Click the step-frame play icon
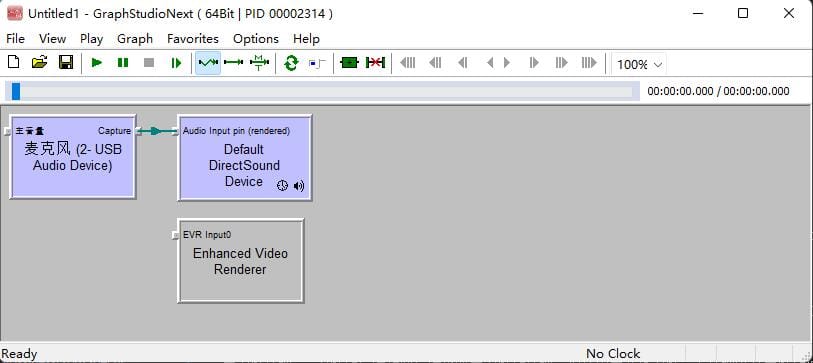Image resolution: width=813 pixels, height=363 pixels. point(176,63)
